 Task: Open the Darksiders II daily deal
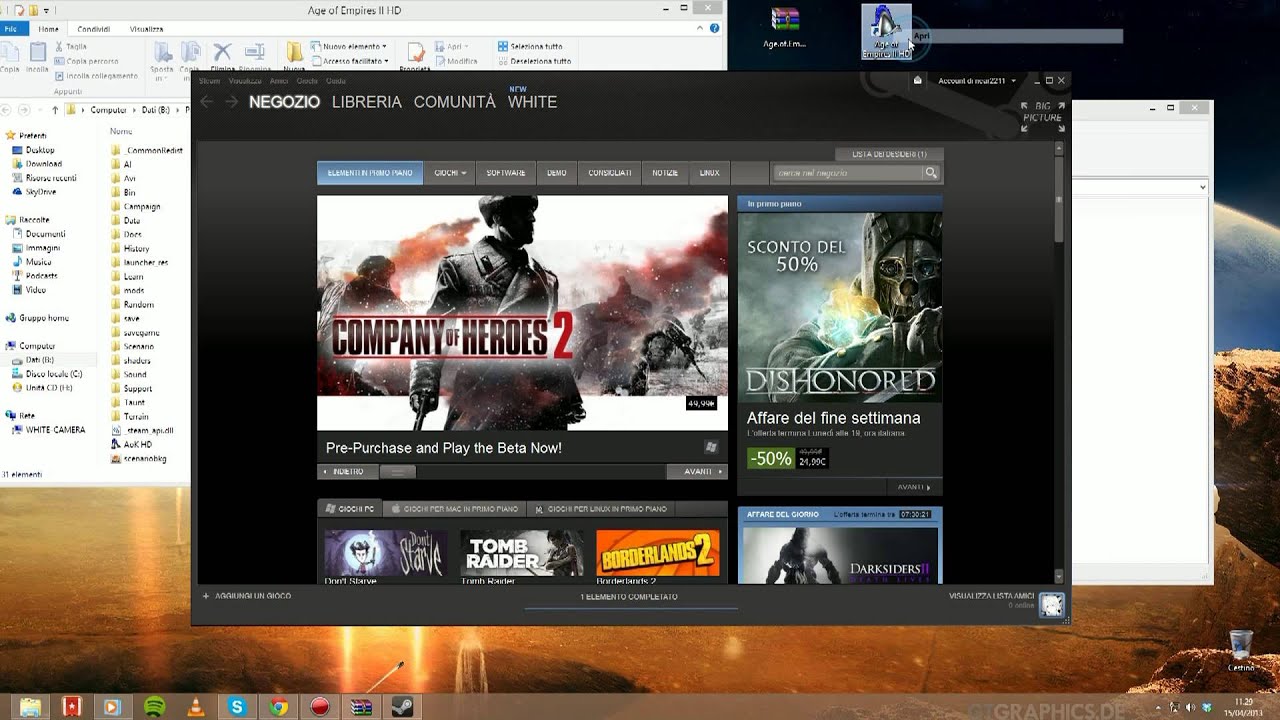840,555
